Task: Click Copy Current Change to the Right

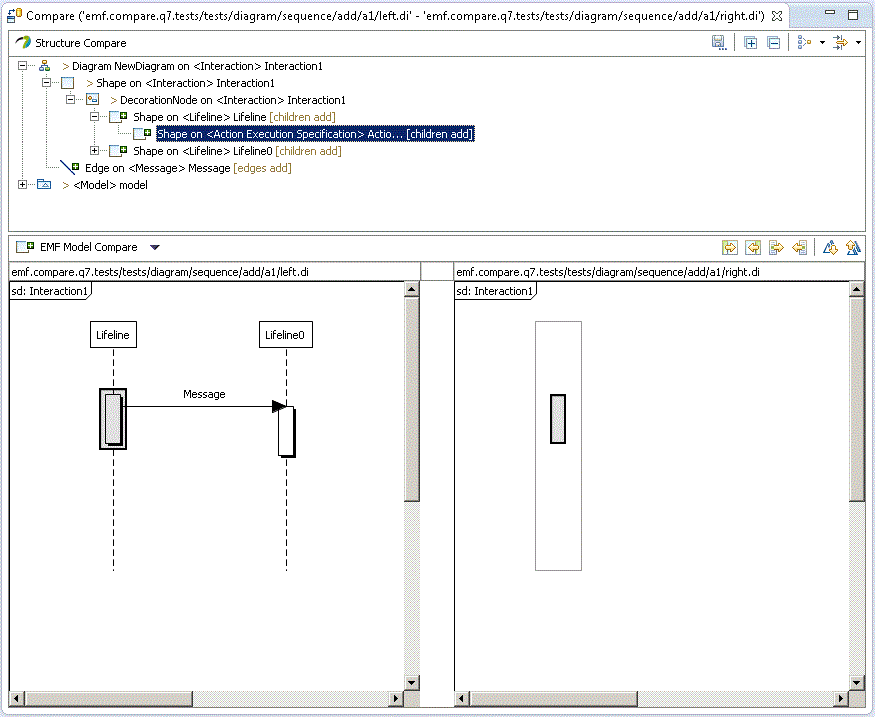Action: click(x=776, y=247)
